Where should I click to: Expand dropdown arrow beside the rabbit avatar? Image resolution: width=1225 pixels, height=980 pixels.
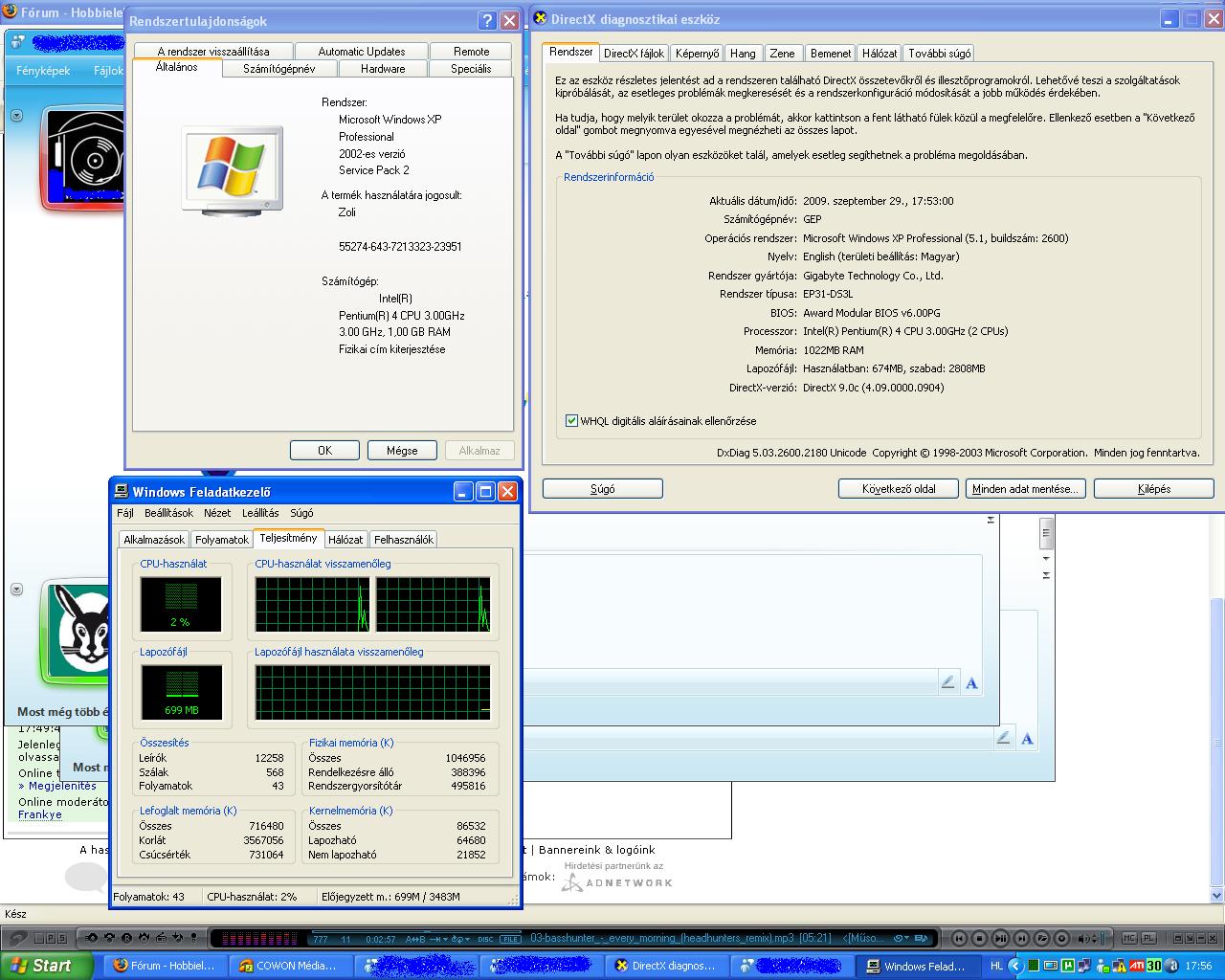coord(16,589)
